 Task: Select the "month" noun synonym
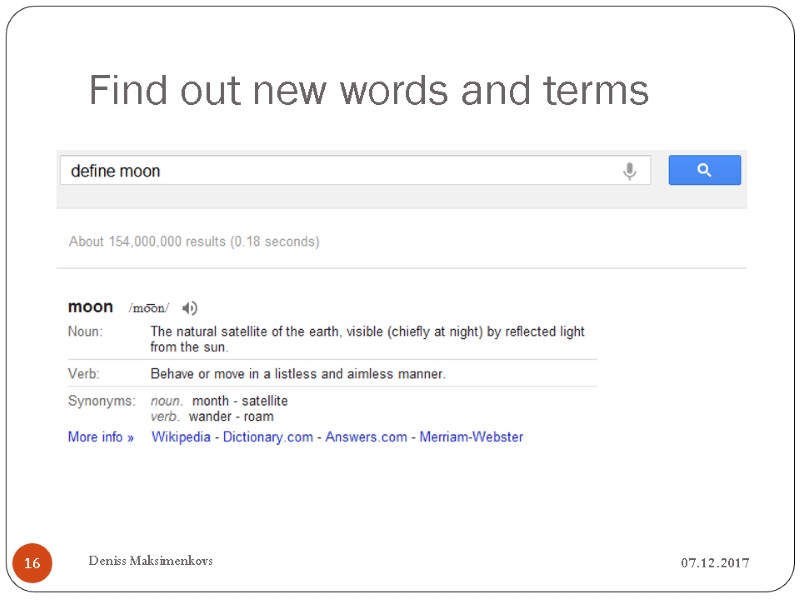pos(210,401)
